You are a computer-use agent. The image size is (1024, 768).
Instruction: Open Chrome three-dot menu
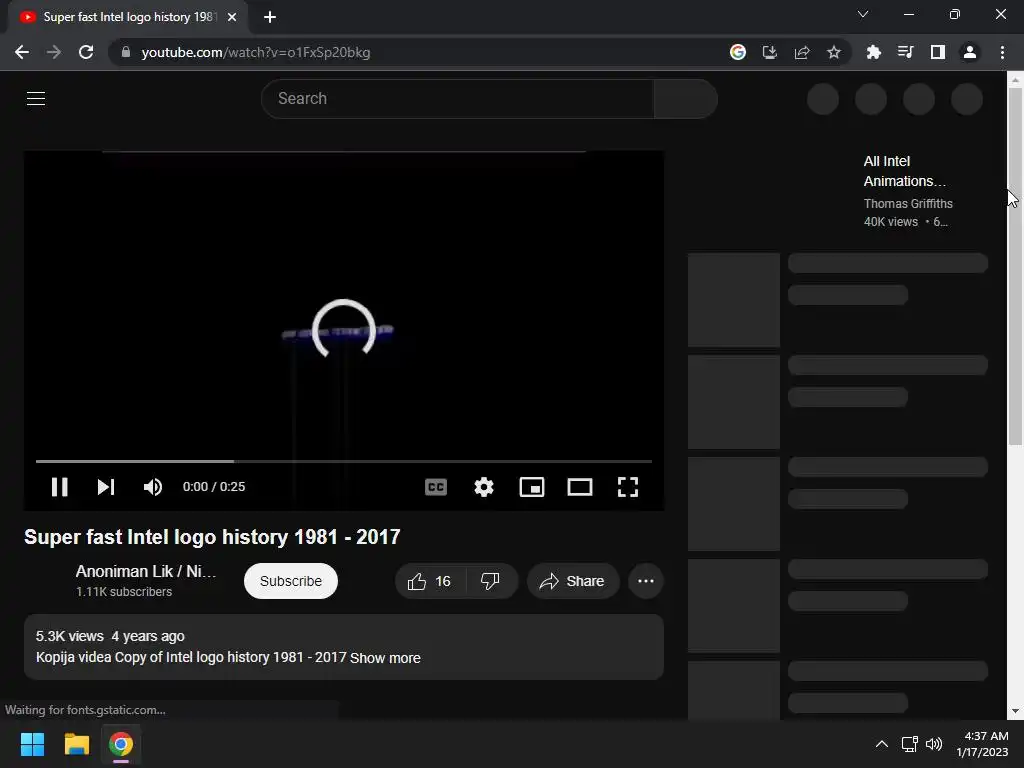1002,52
